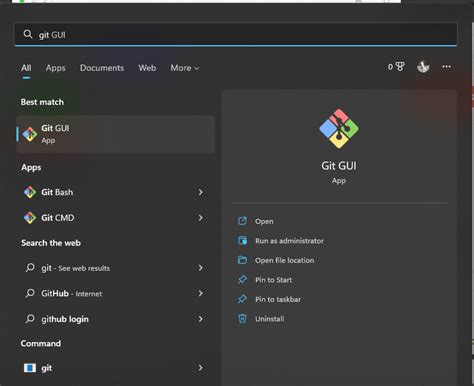Open the three-dot options menu
Viewport: 474px width, 386px height.
pyautogui.click(x=446, y=67)
